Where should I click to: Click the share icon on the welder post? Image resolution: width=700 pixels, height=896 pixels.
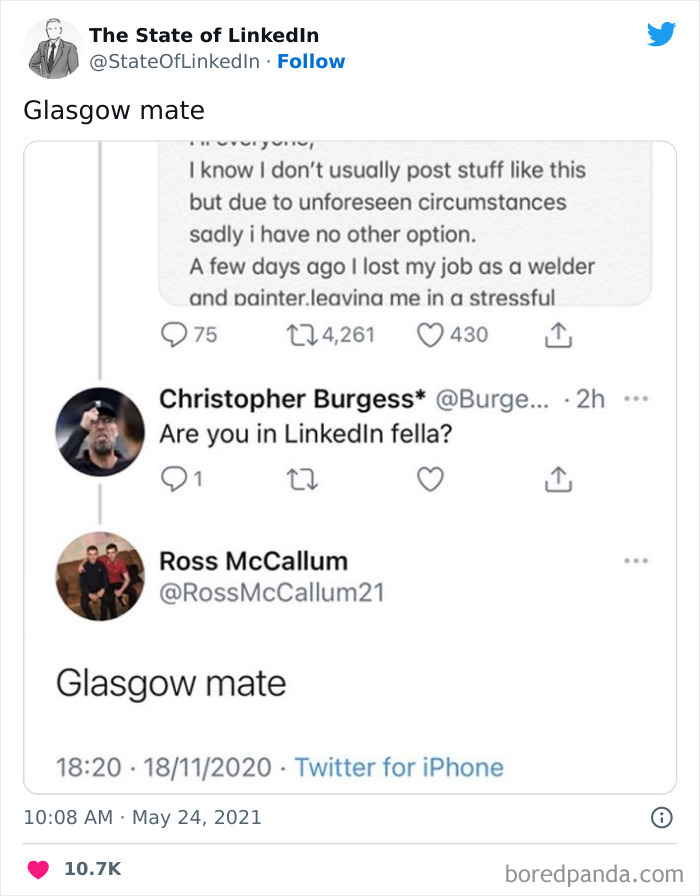click(558, 335)
